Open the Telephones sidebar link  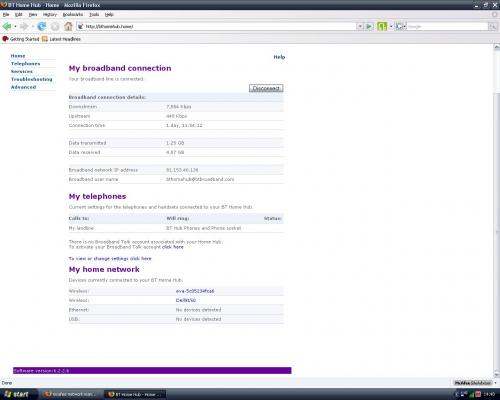point(25,64)
